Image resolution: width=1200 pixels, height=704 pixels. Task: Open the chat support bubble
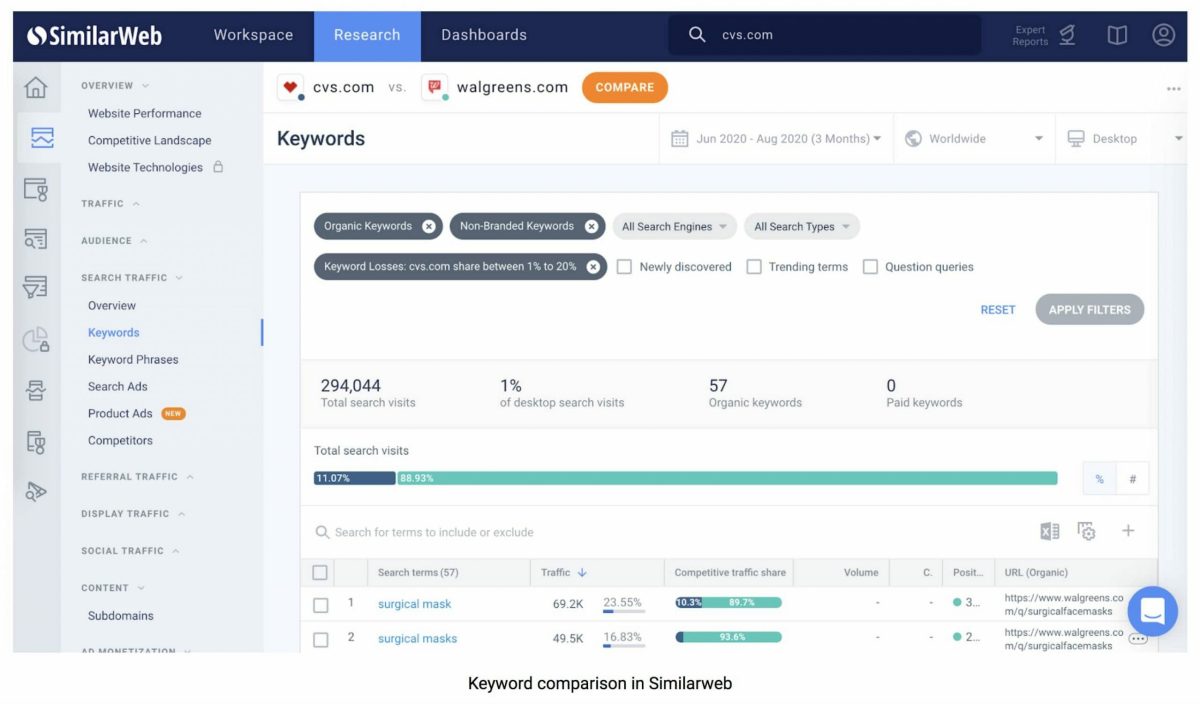pyautogui.click(x=1152, y=612)
